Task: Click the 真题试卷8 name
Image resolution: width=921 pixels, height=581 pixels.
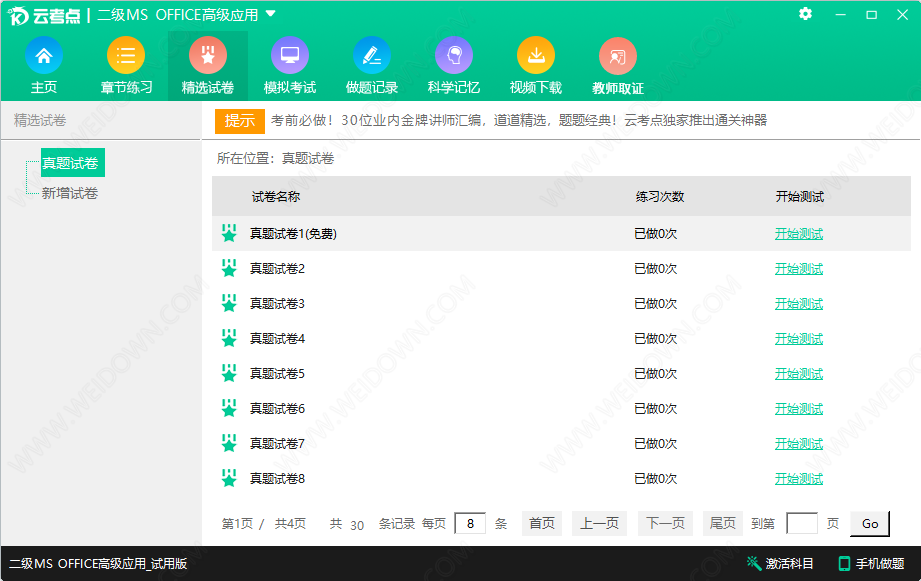Action: 277,479
